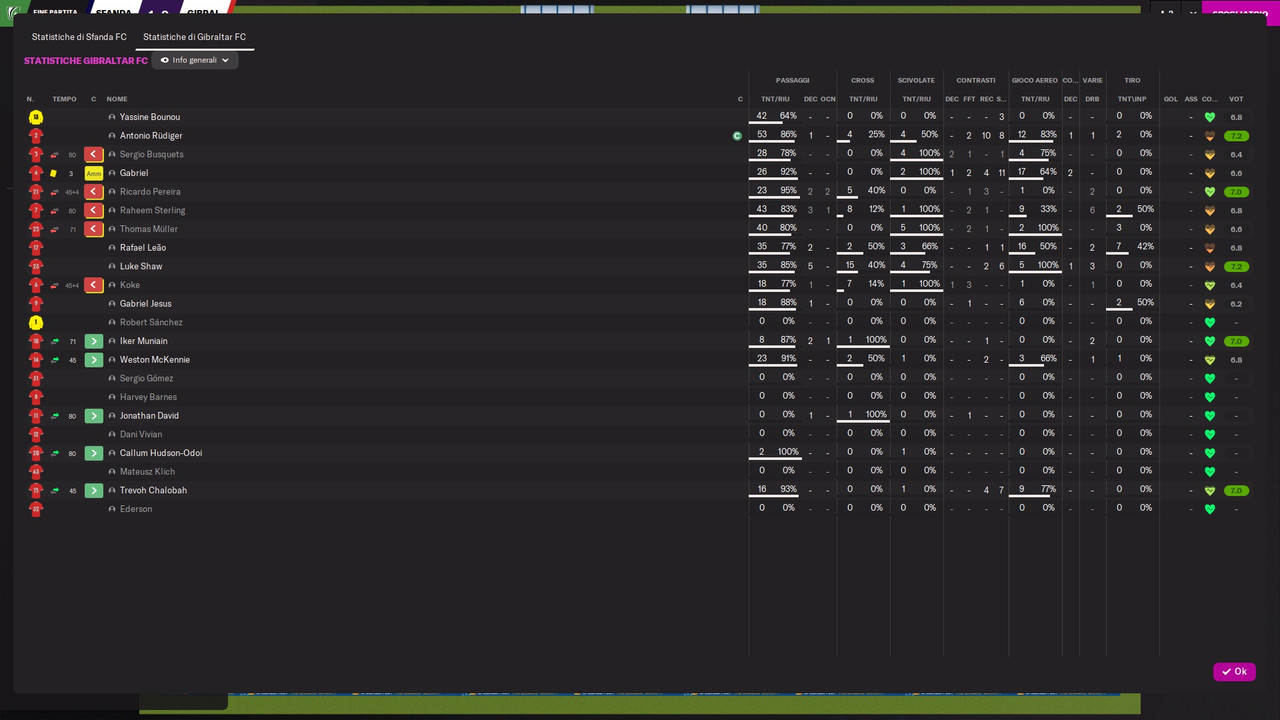Select the Callum Hudson-Odoi player name

(x=161, y=453)
